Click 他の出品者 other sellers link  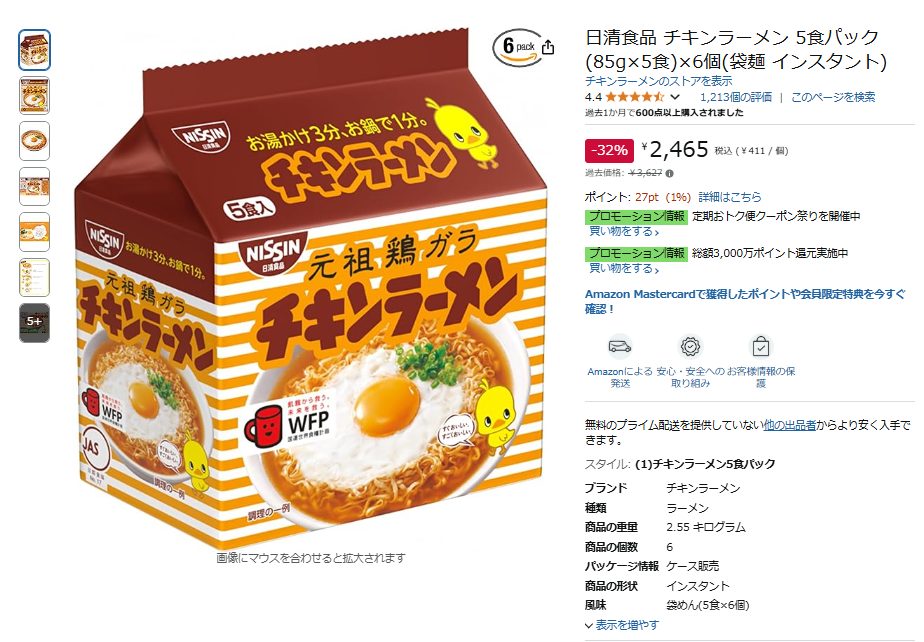coord(790,424)
